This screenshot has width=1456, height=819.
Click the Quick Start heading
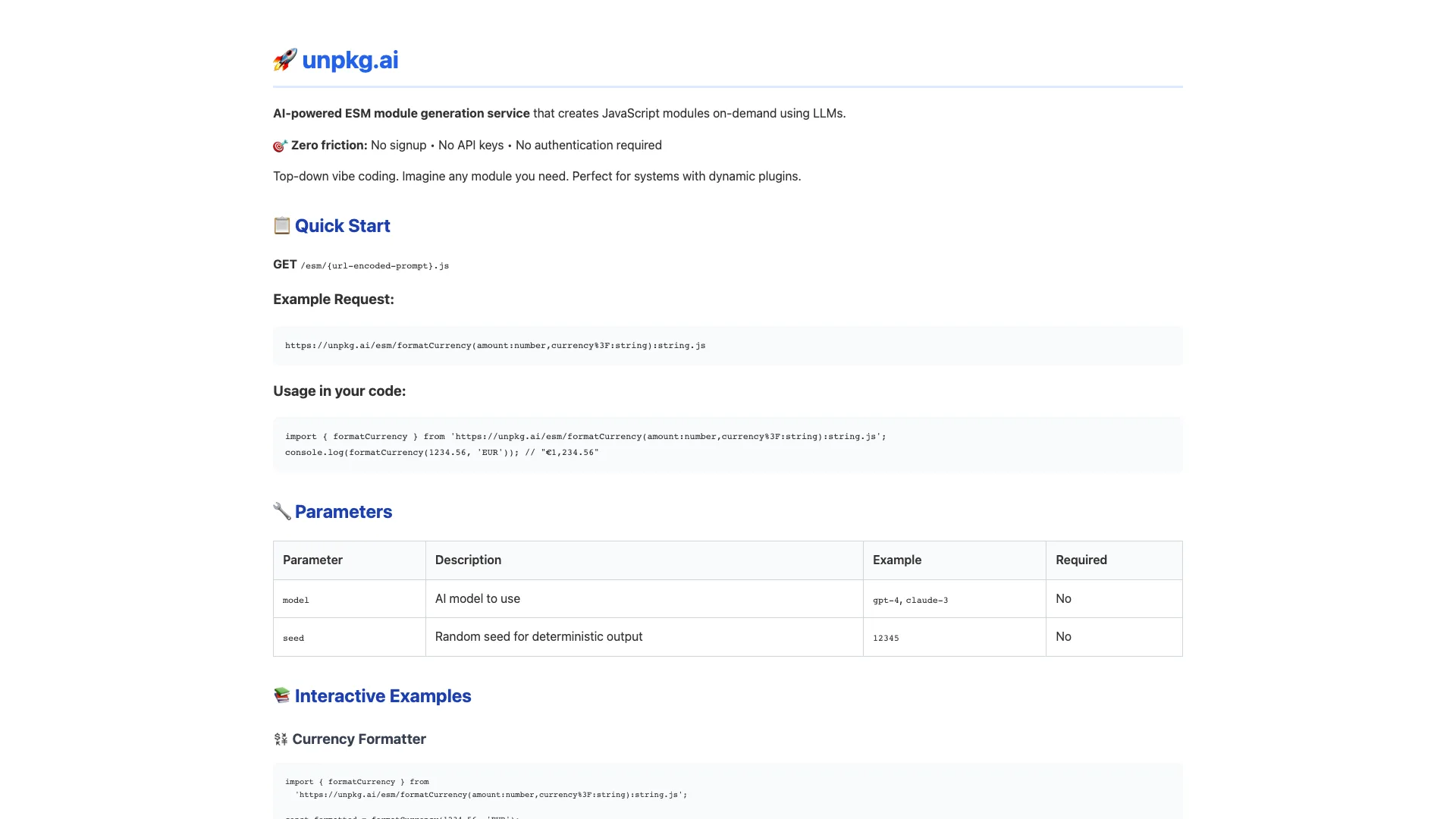(342, 226)
